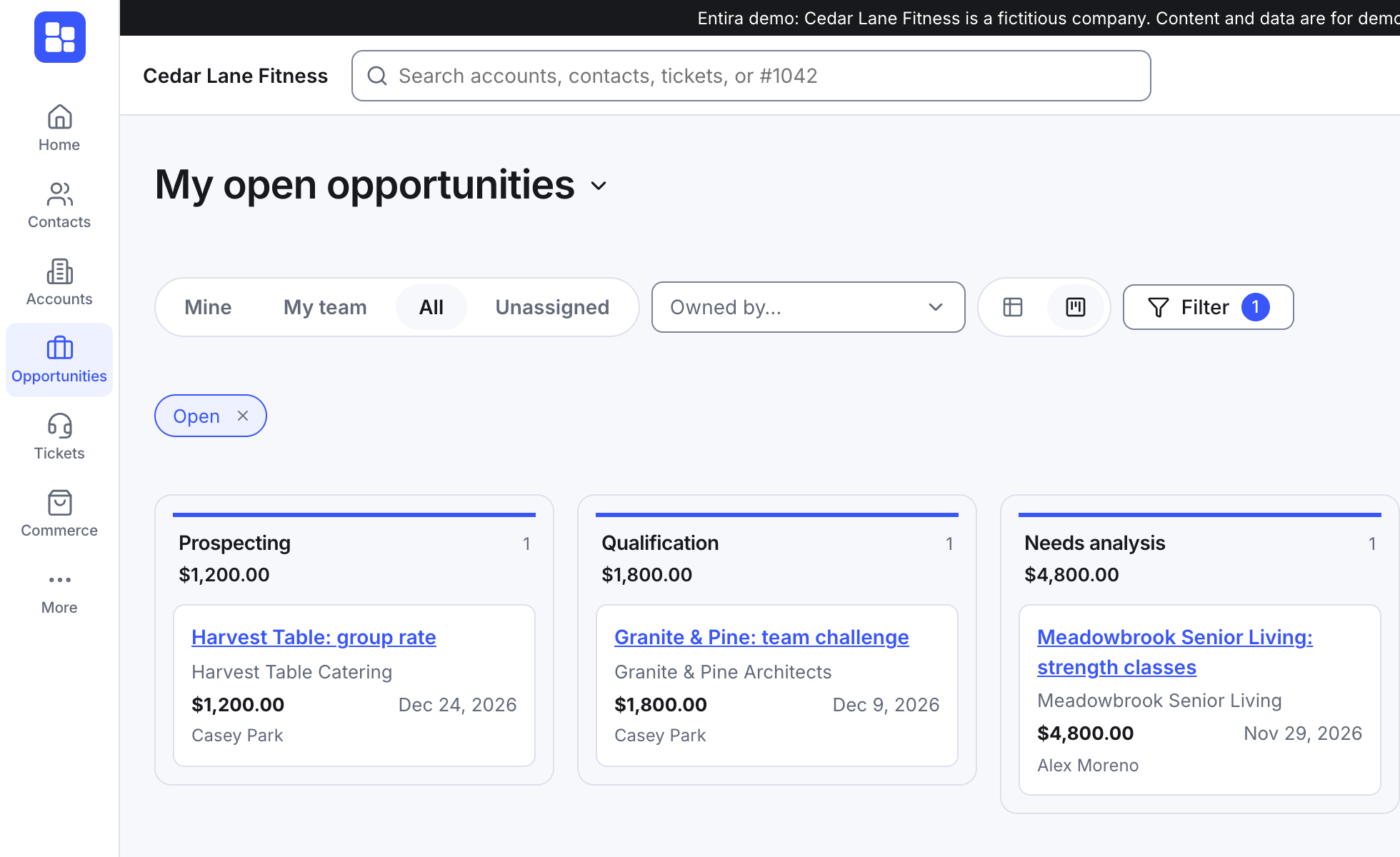This screenshot has width=1400, height=857.
Task: Click the Open filter chip label
Action: (196, 416)
